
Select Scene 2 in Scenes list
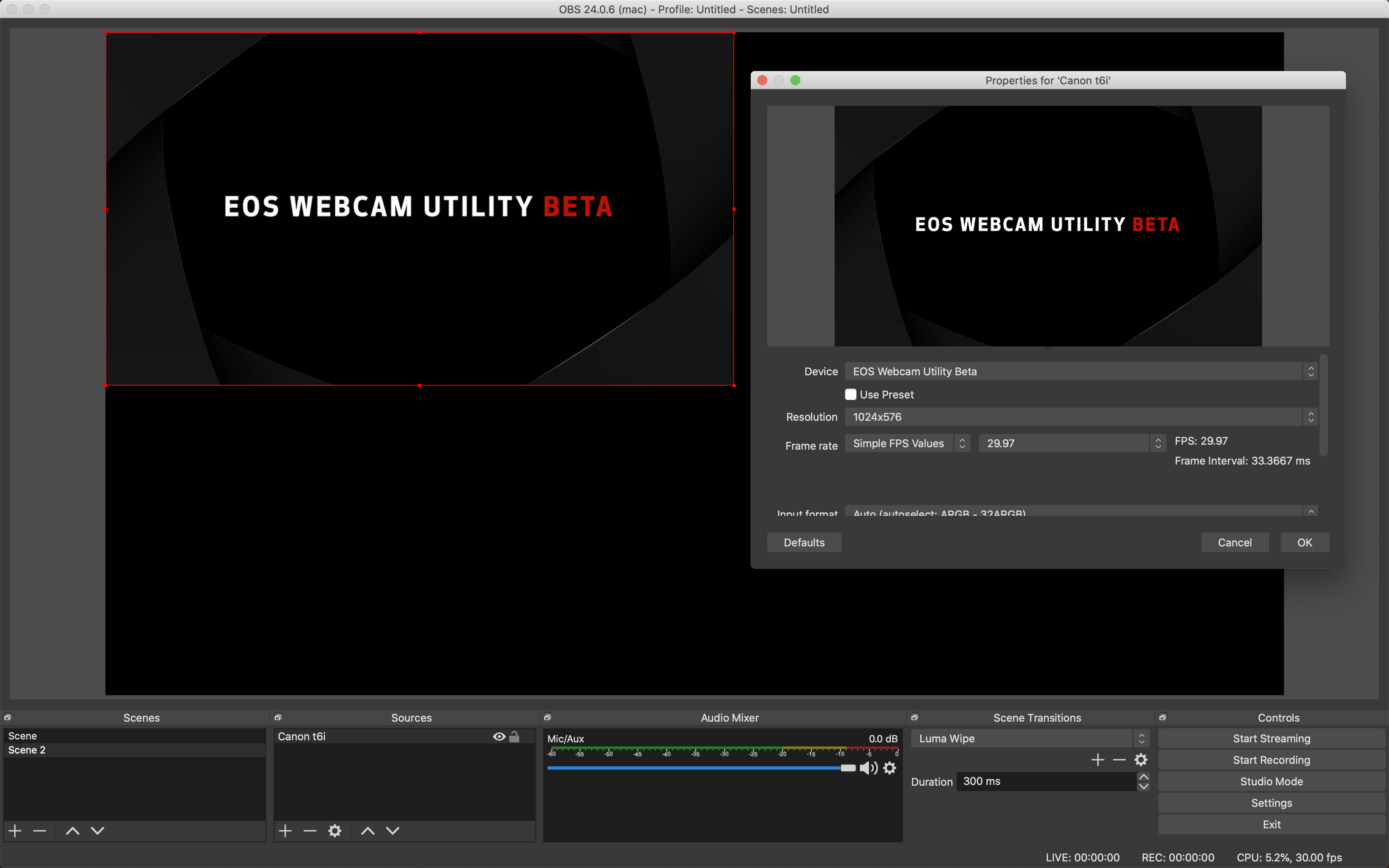click(x=27, y=750)
